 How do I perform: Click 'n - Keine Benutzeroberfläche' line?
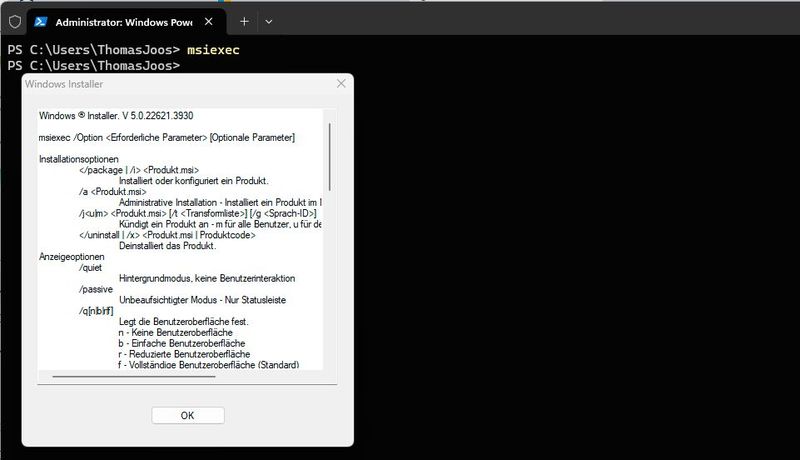click(176, 333)
